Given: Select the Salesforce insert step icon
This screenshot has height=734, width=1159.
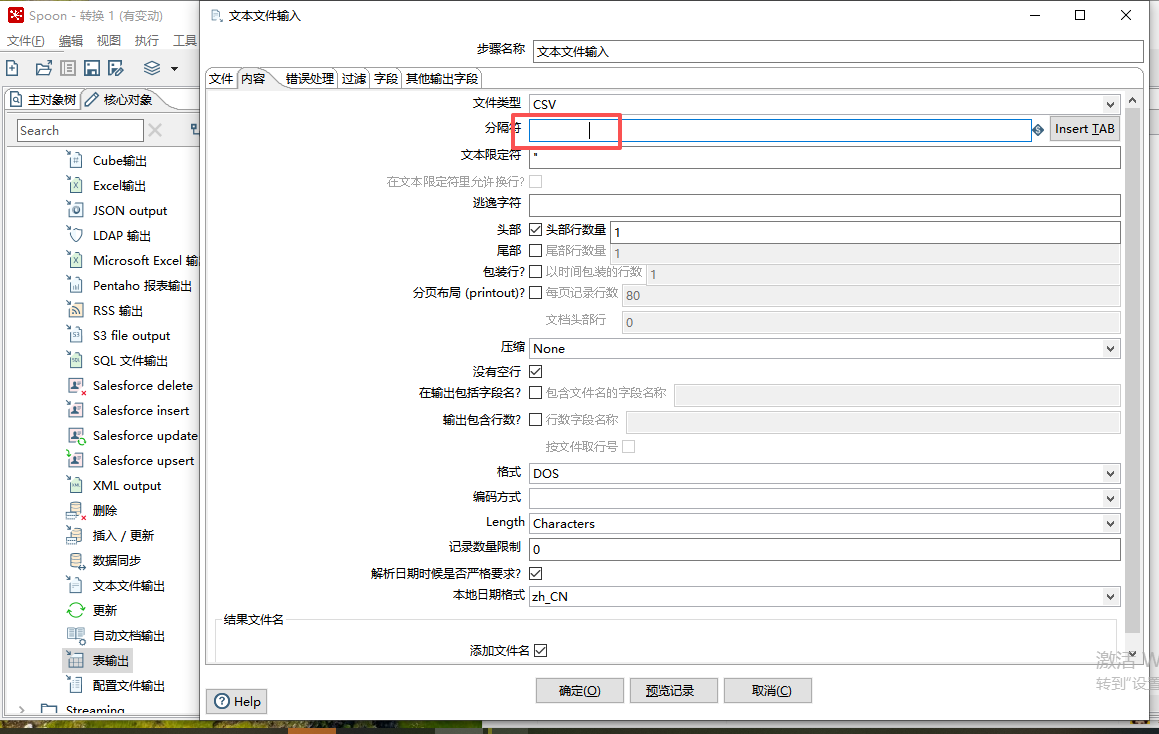Looking at the screenshot, I should [x=75, y=410].
